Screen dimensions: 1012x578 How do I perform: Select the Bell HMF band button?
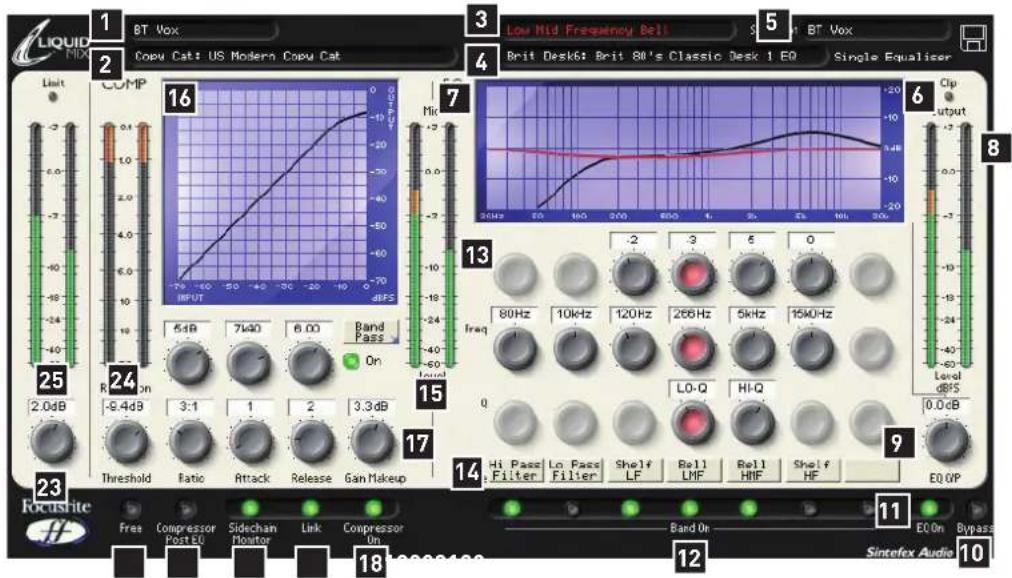752,470
